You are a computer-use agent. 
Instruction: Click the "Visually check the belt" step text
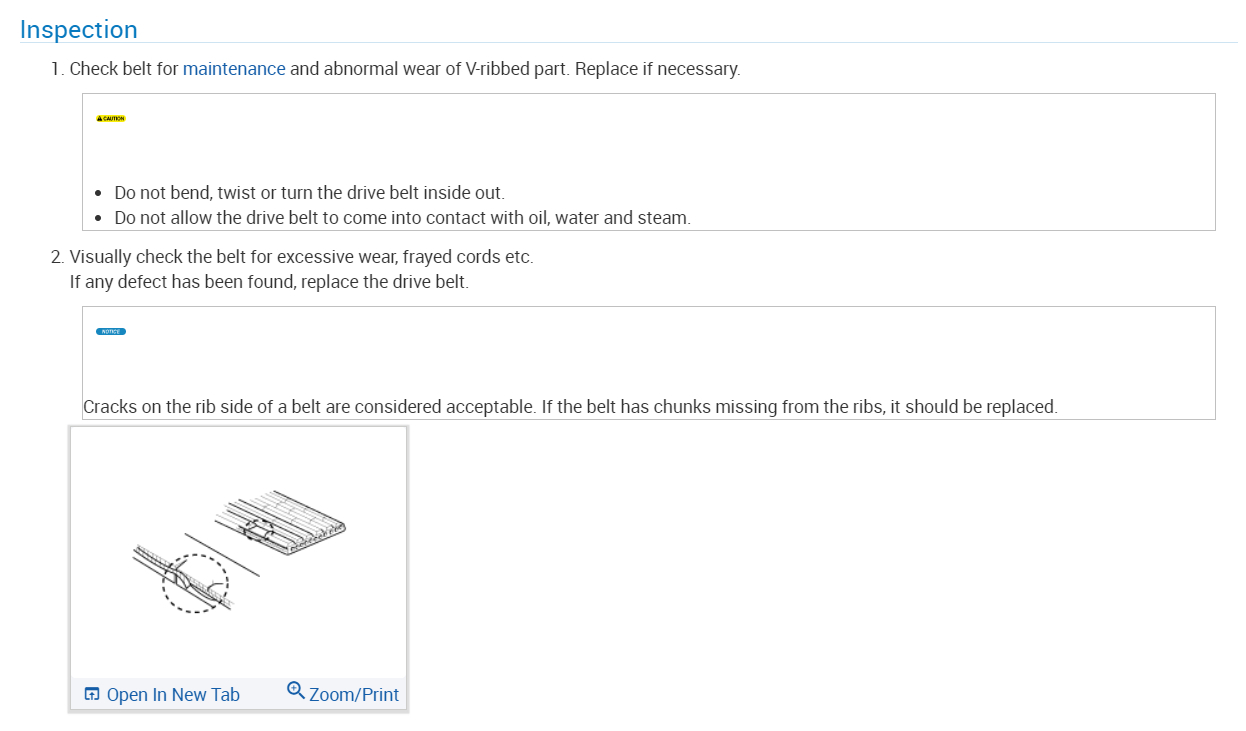coord(301,256)
